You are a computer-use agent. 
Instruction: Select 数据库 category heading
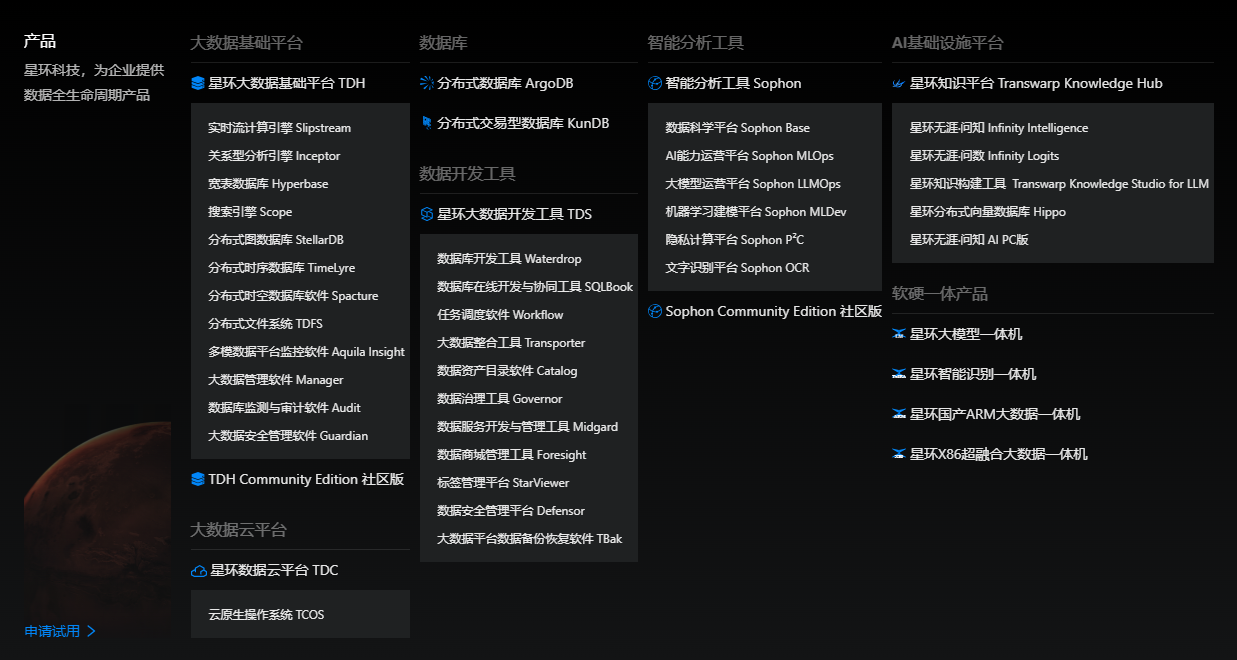pyautogui.click(x=443, y=43)
